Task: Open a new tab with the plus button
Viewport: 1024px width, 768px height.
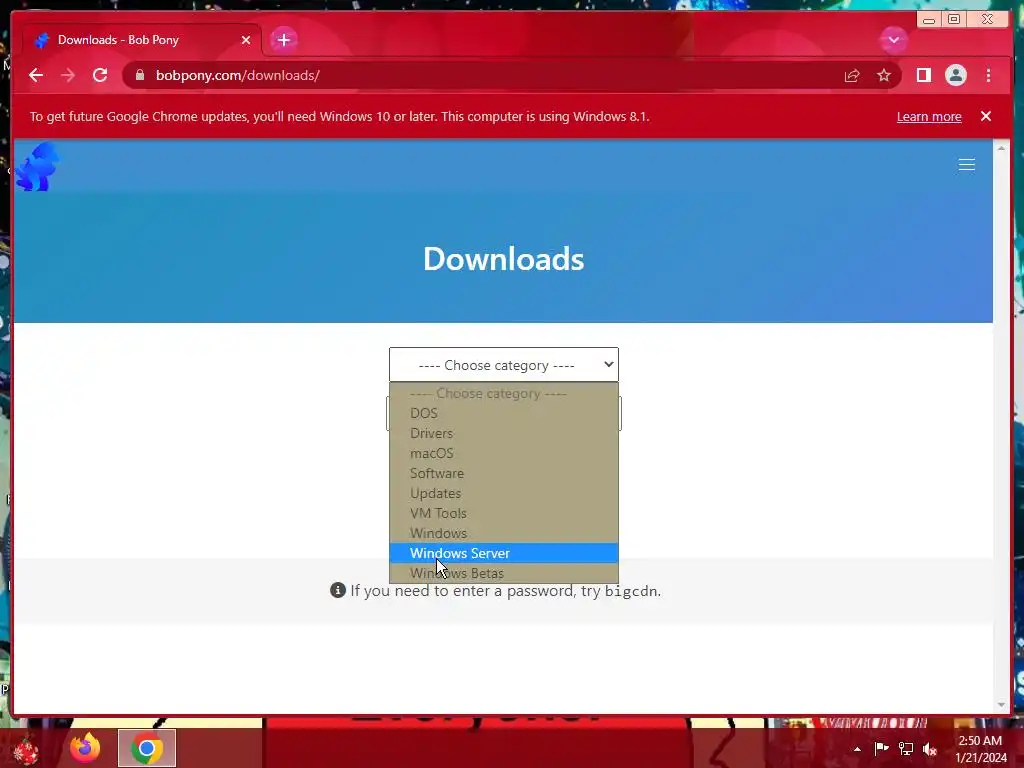Action: (x=283, y=40)
